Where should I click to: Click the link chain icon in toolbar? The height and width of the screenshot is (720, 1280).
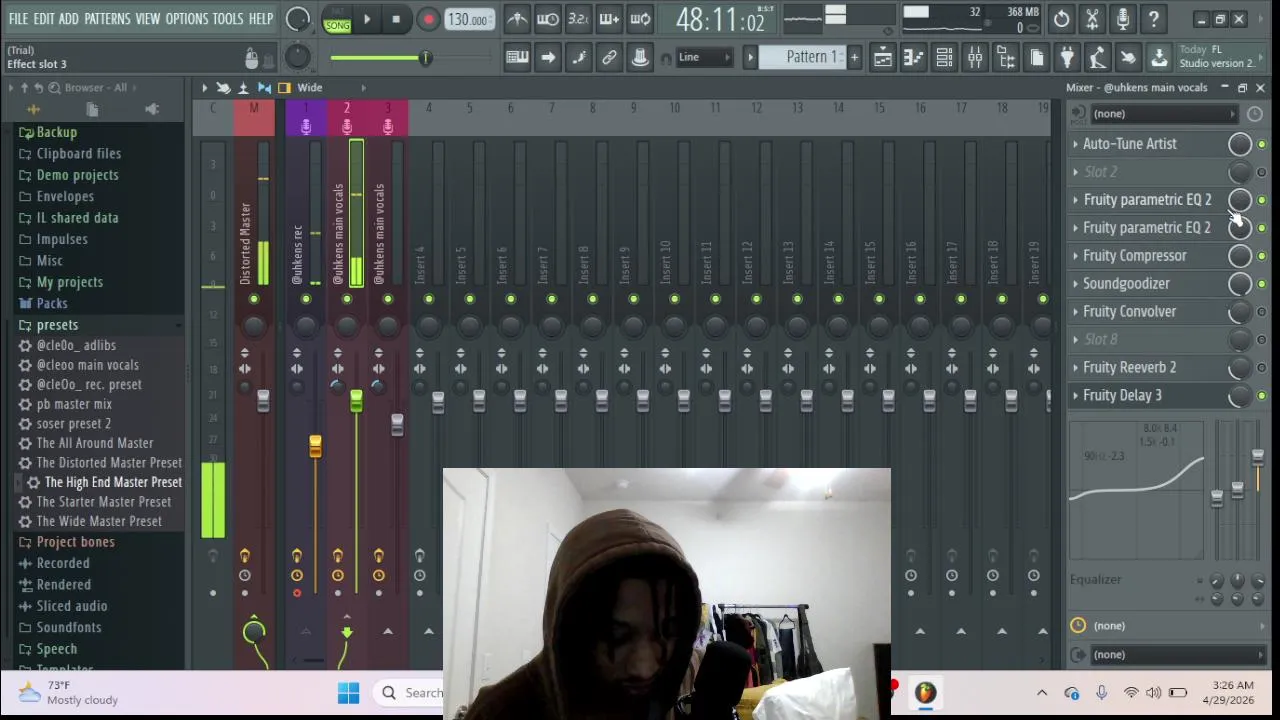pyautogui.click(x=609, y=57)
